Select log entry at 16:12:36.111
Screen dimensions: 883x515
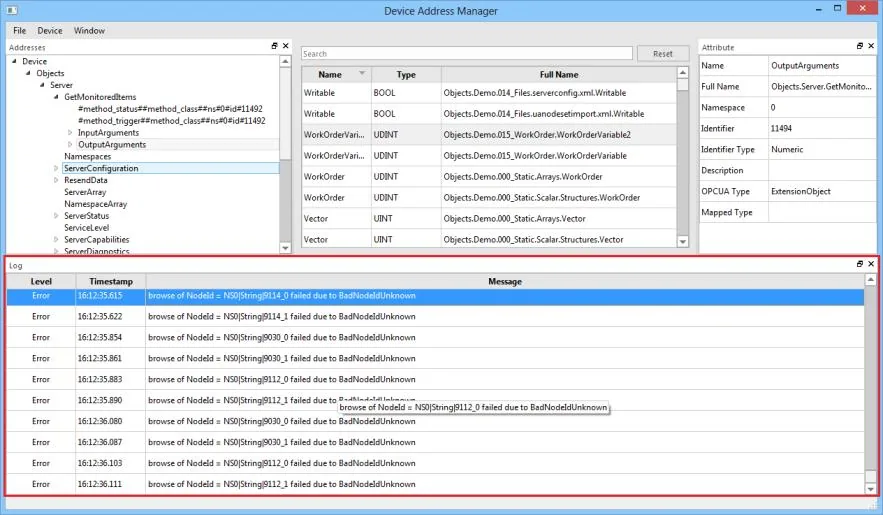[x=435, y=484]
